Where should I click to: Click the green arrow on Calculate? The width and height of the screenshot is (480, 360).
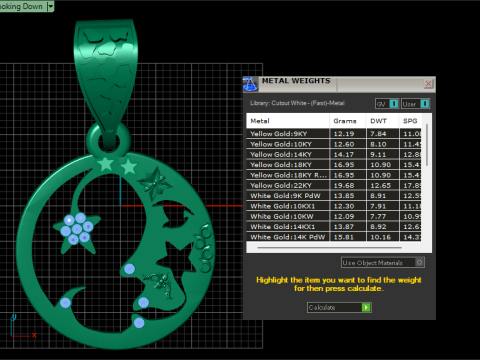(x=366, y=307)
